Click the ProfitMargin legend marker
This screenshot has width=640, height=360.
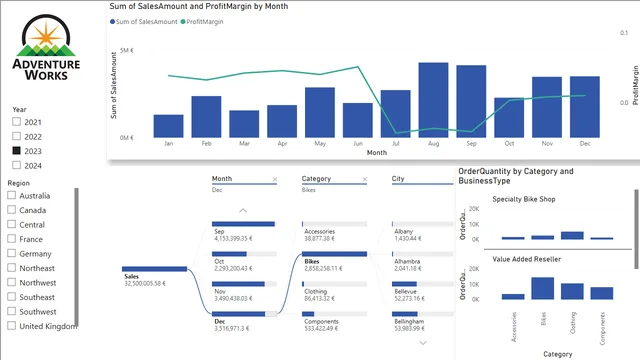[x=183, y=22]
